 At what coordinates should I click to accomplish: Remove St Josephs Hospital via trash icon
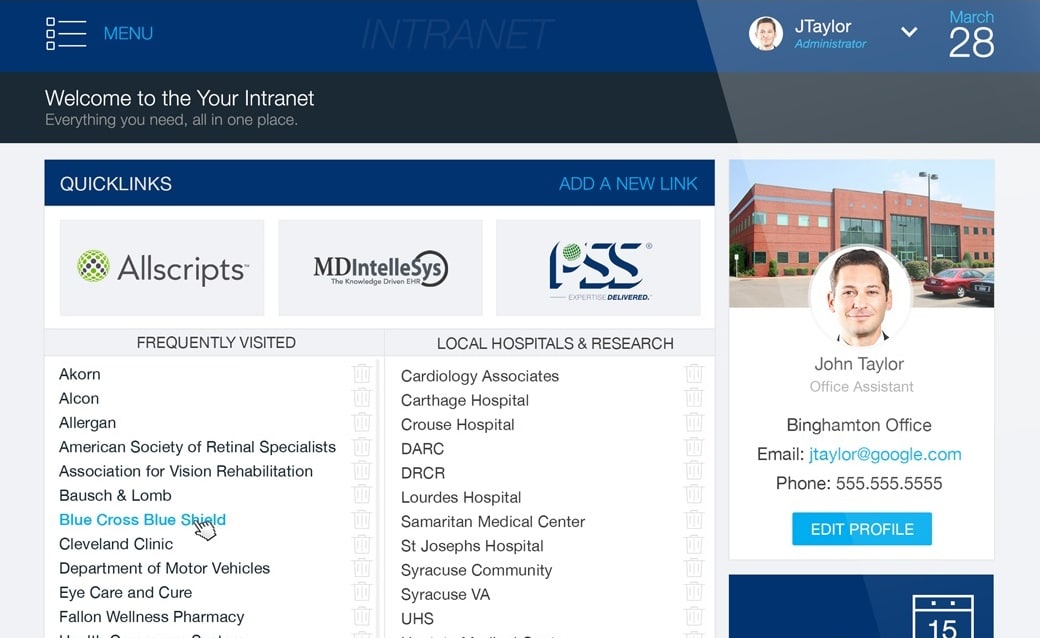tap(694, 544)
